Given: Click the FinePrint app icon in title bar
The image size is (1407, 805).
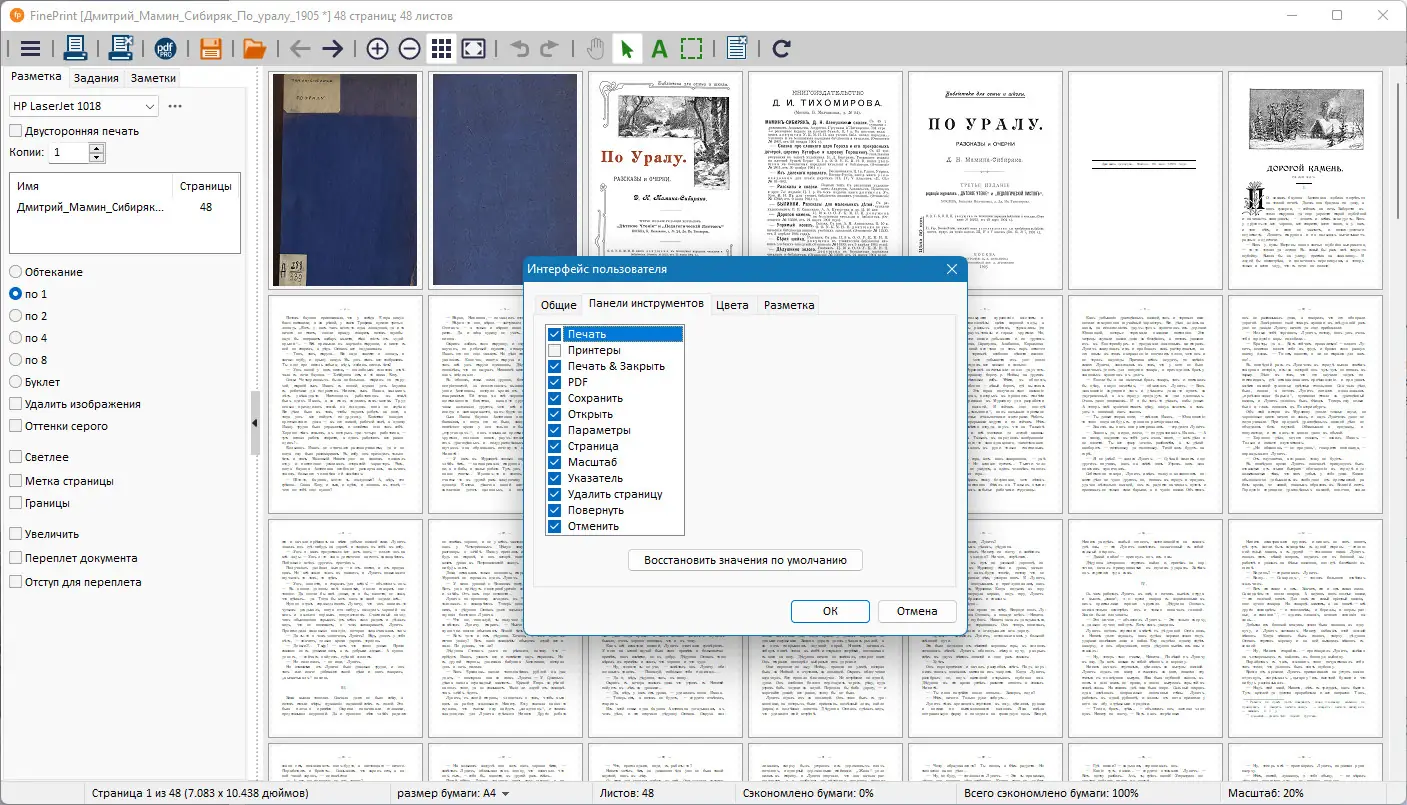Looking at the screenshot, I should pos(16,15).
